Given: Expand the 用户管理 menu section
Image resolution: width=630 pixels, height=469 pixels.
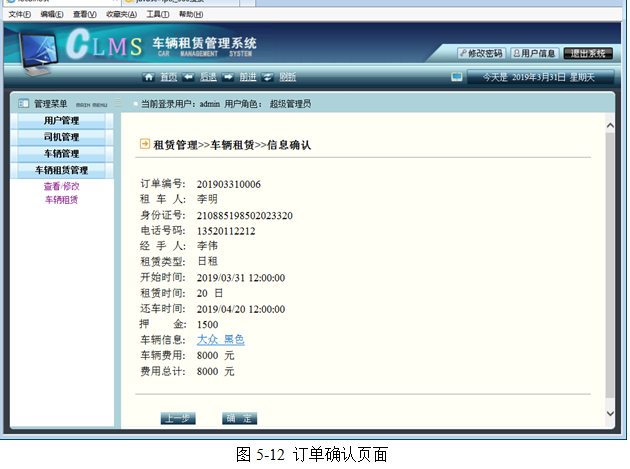Looking at the screenshot, I should coord(61,121).
